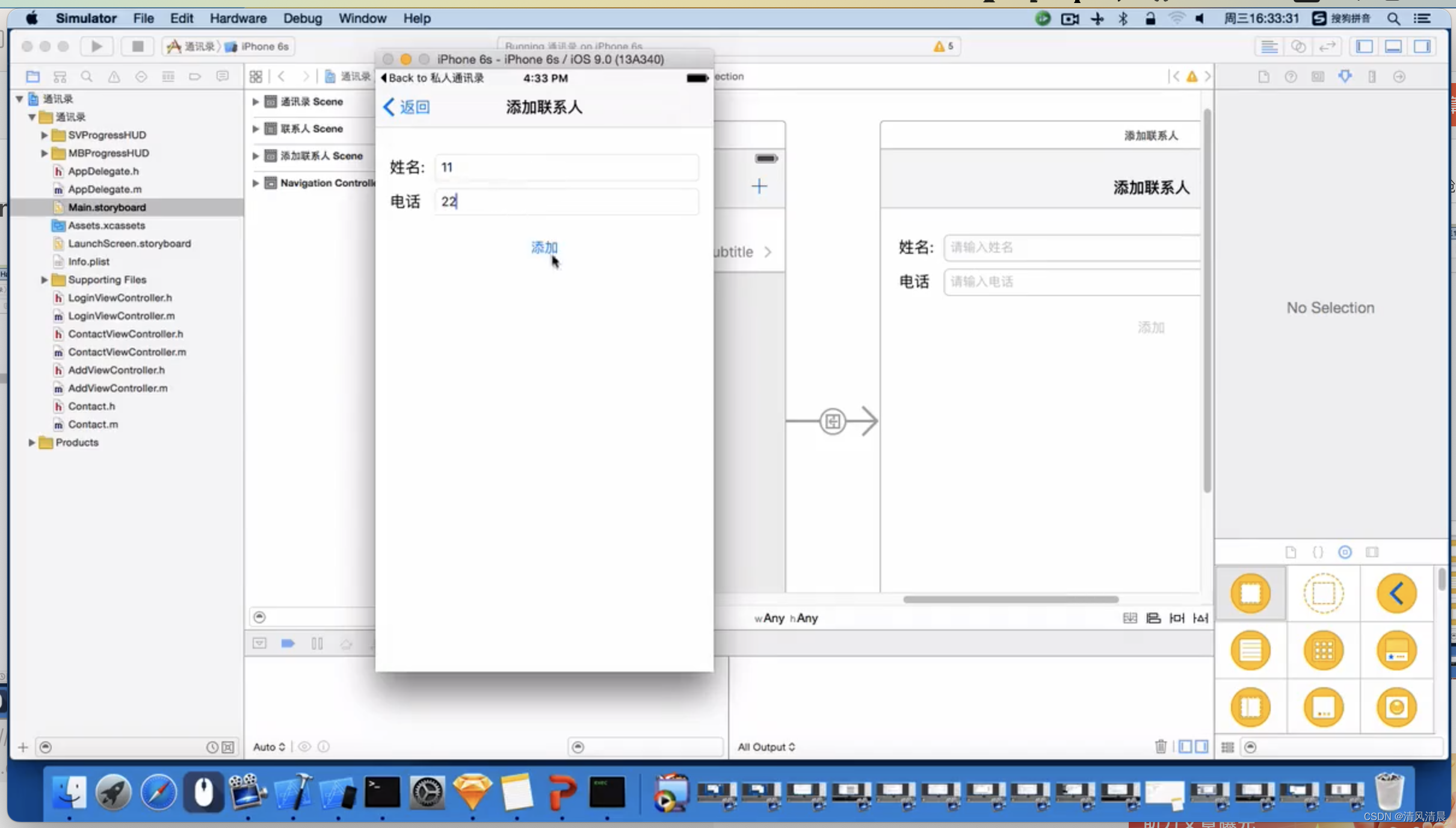Clear the console with trash icon

1161,746
